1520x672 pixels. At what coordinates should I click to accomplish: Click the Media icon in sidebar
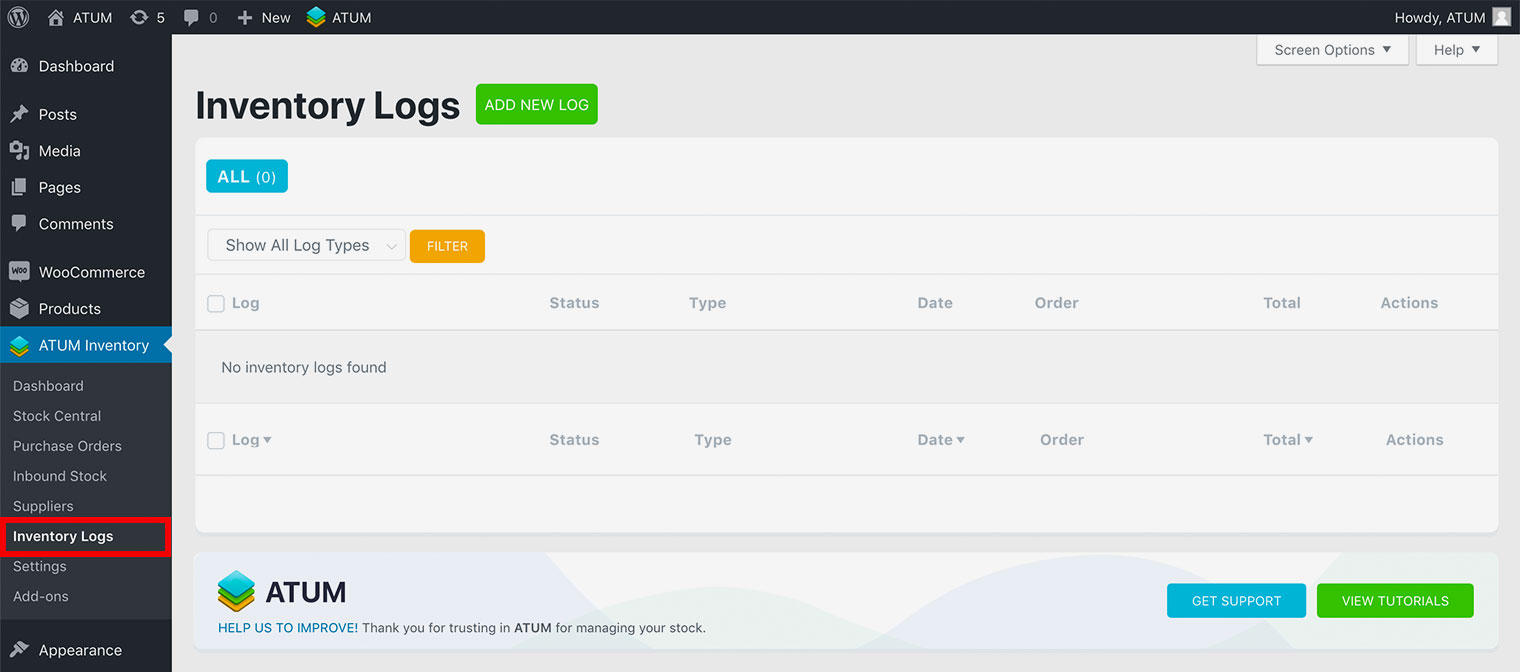19,151
